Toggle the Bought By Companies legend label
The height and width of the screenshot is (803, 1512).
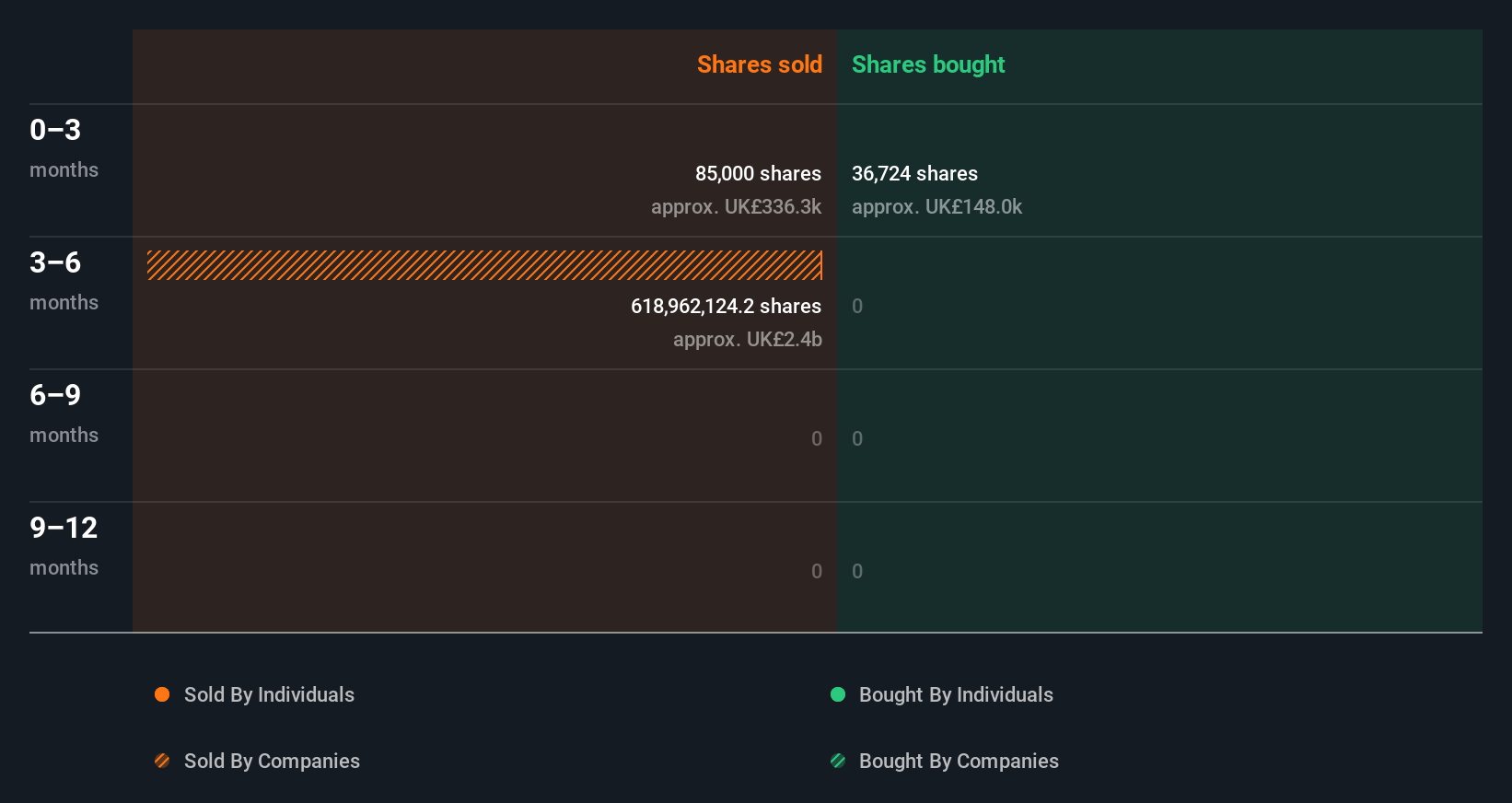(959, 761)
